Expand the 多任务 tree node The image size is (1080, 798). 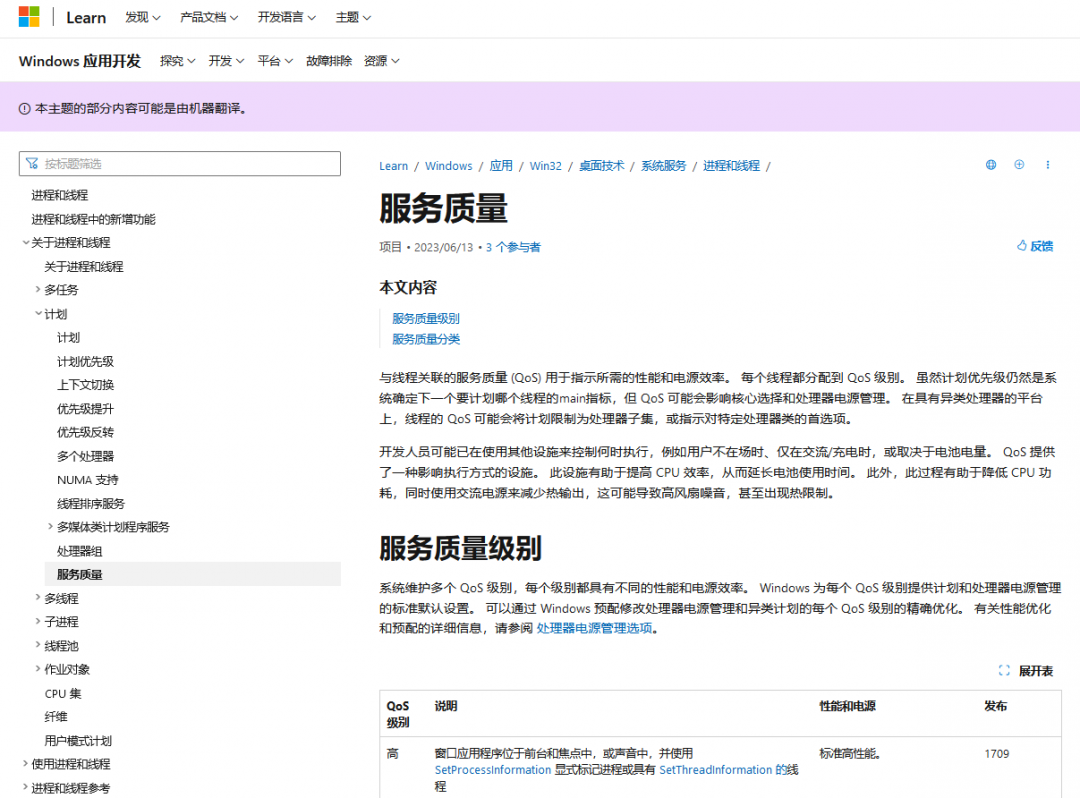point(38,290)
